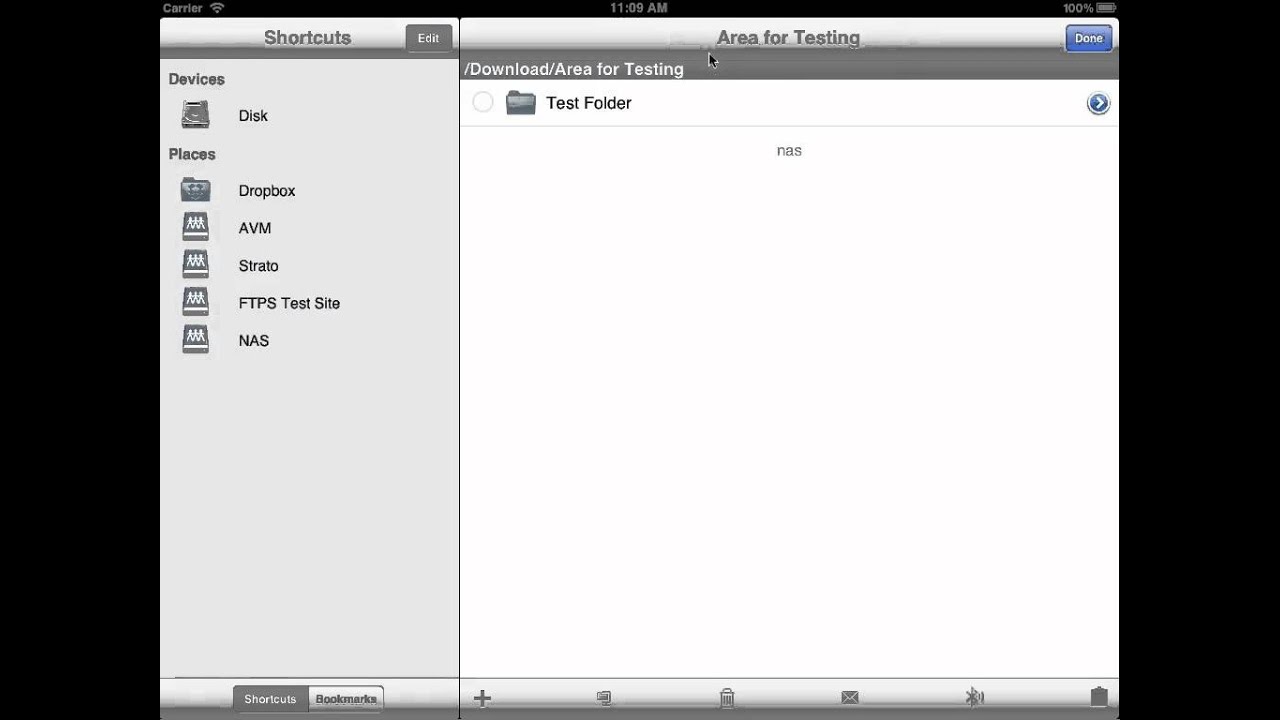Click the nas footer text
The width and height of the screenshot is (1280, 720).
pyautogui.click(x=789, y=151)
